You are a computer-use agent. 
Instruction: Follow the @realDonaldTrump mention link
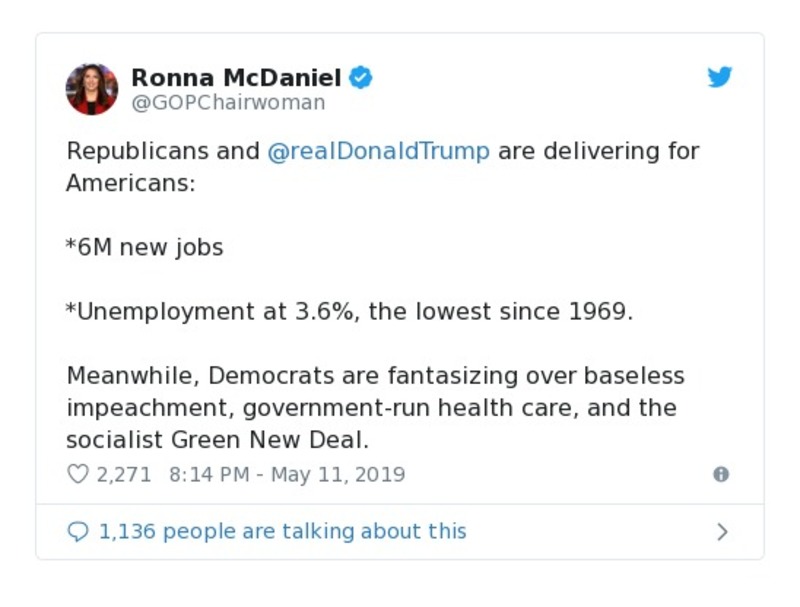[x=379, y=152]
